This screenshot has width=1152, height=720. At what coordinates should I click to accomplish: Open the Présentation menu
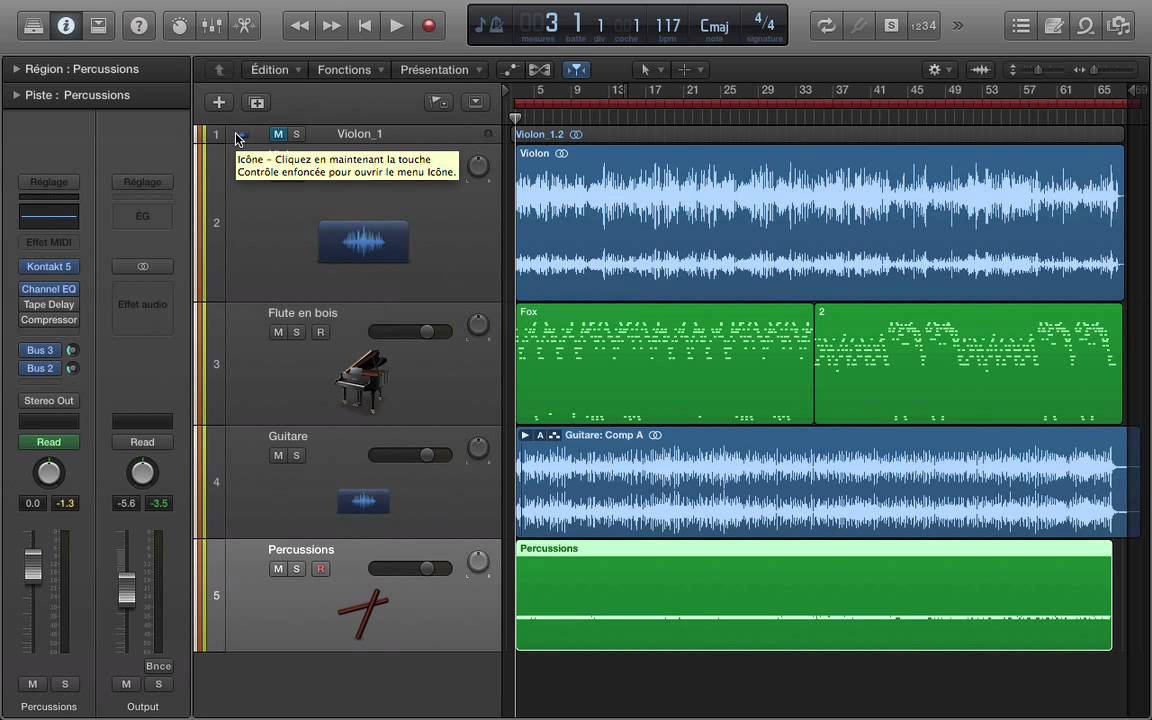(x=440, y=70)
